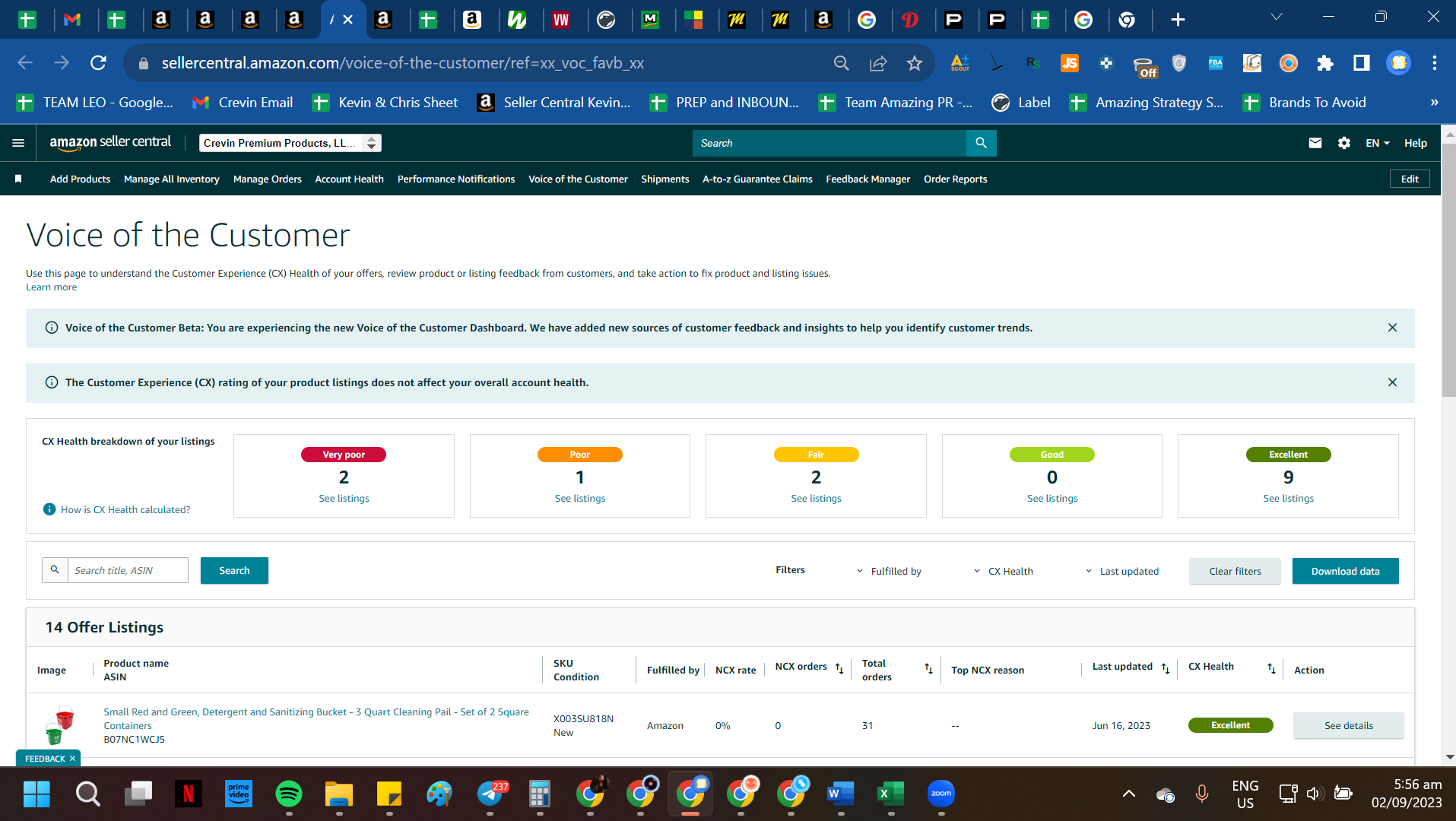The width and height of the screenshot is (1456, 821).
Task: Sort by NCX orders column arrows
Action: [839, 668]
